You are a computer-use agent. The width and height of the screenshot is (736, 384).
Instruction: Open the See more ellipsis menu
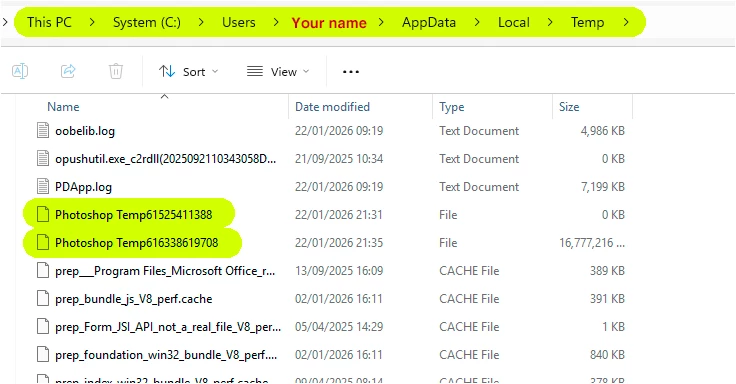[351, 72]
